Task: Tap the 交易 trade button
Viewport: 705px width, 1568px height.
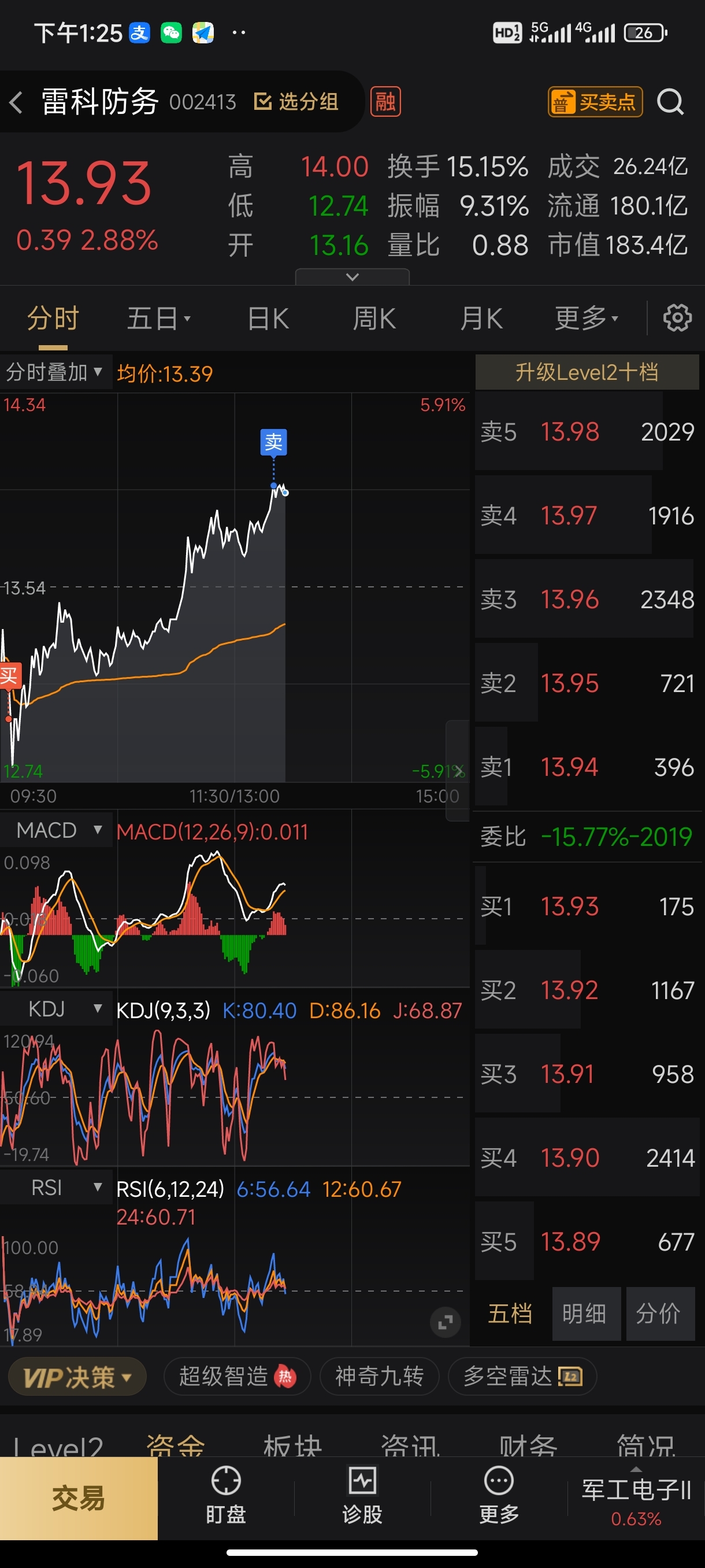Action: click(x=79, y=1498)
